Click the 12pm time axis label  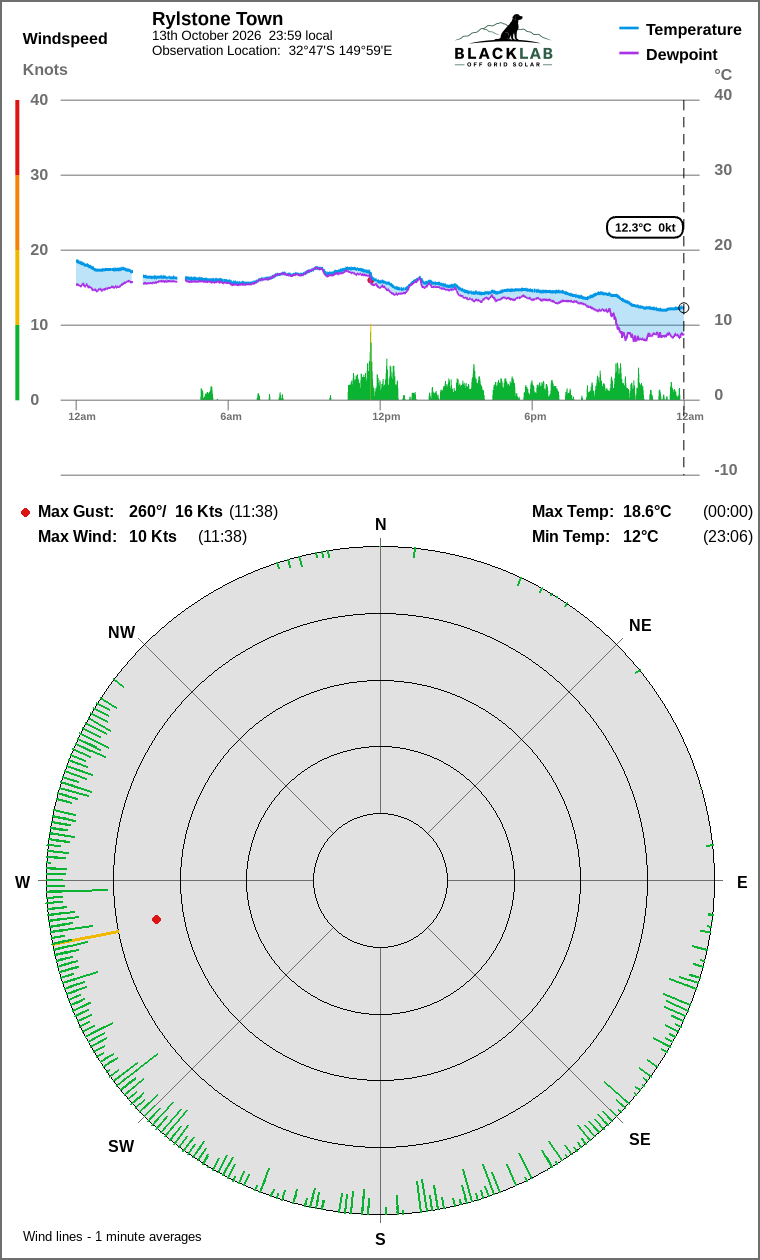click(386, 416)
